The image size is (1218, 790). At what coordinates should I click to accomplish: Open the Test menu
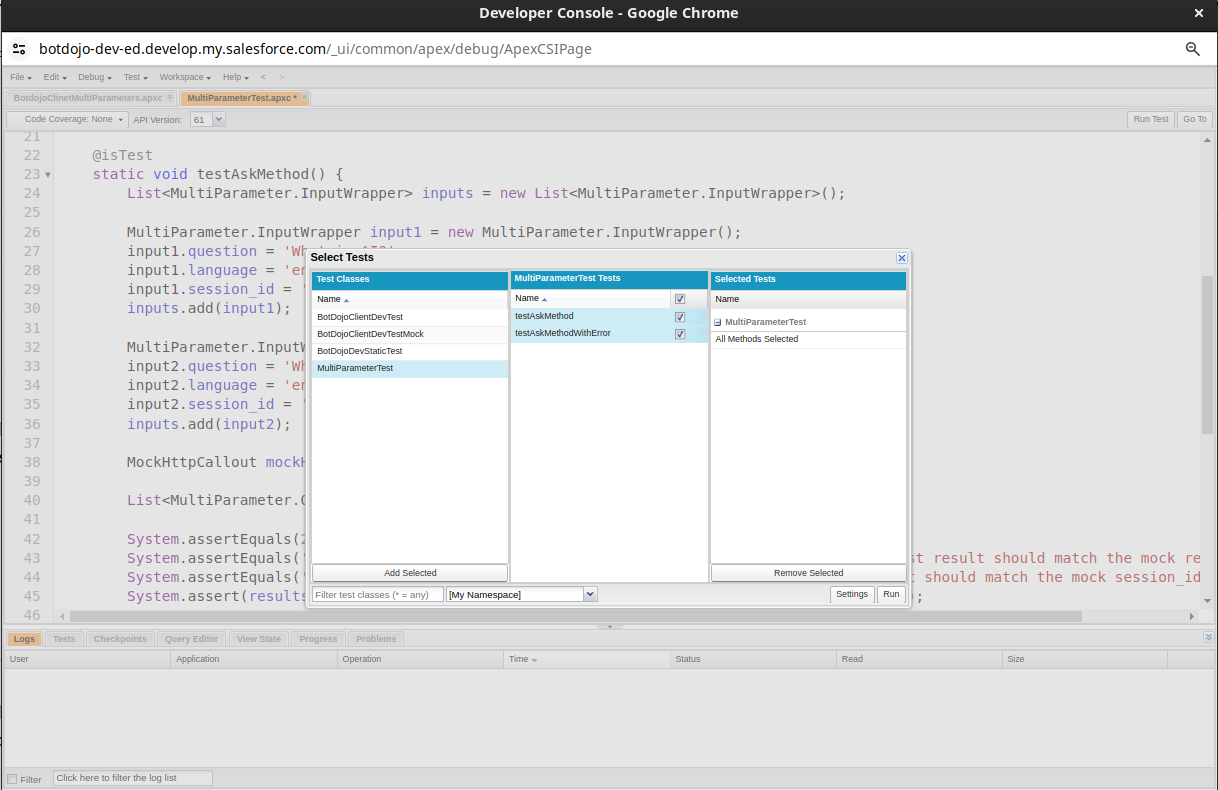point(136,77)
